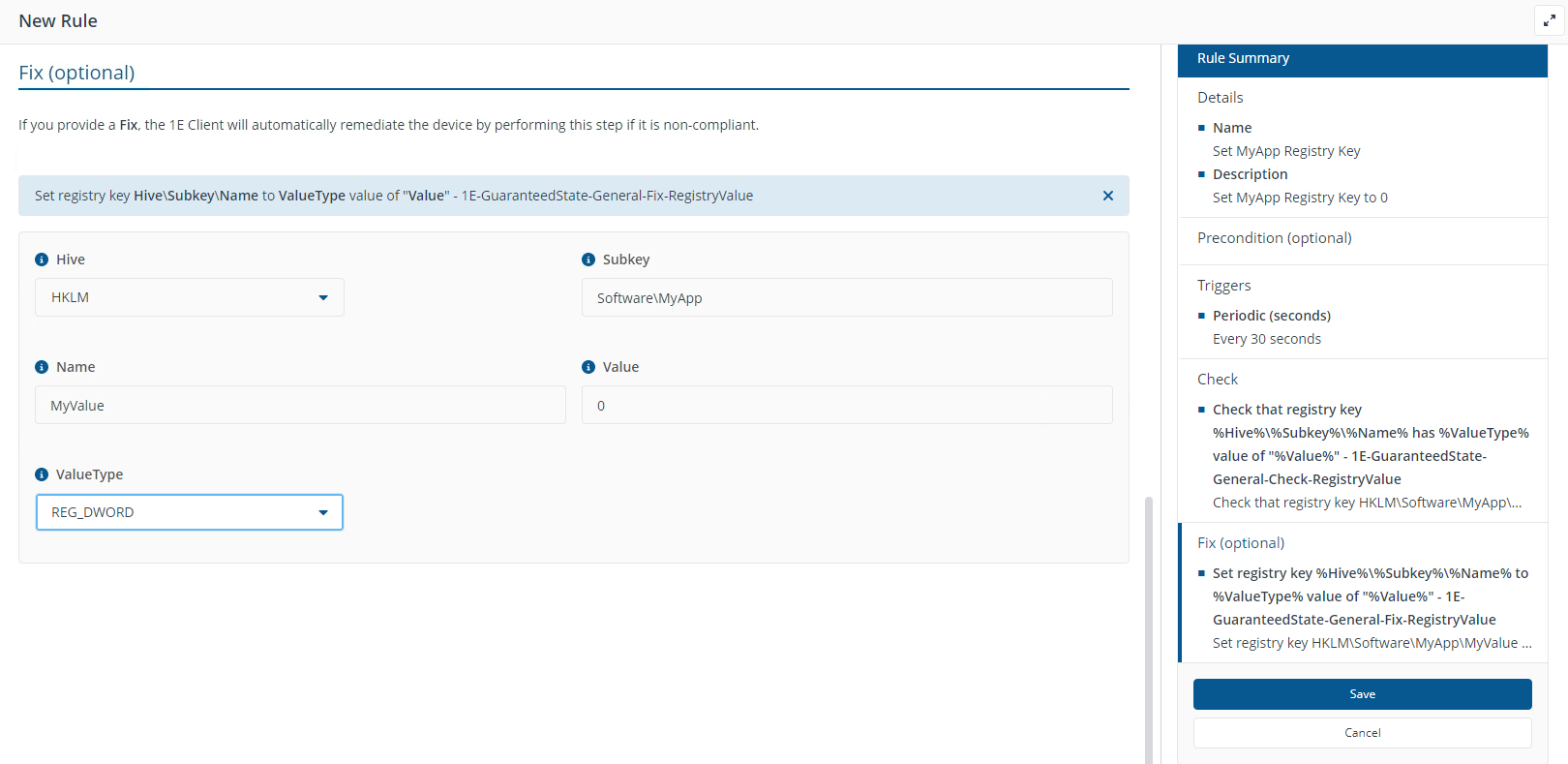Open Precondition (optional) section in summary
1568x764 pixels.
pos(1274,238)
